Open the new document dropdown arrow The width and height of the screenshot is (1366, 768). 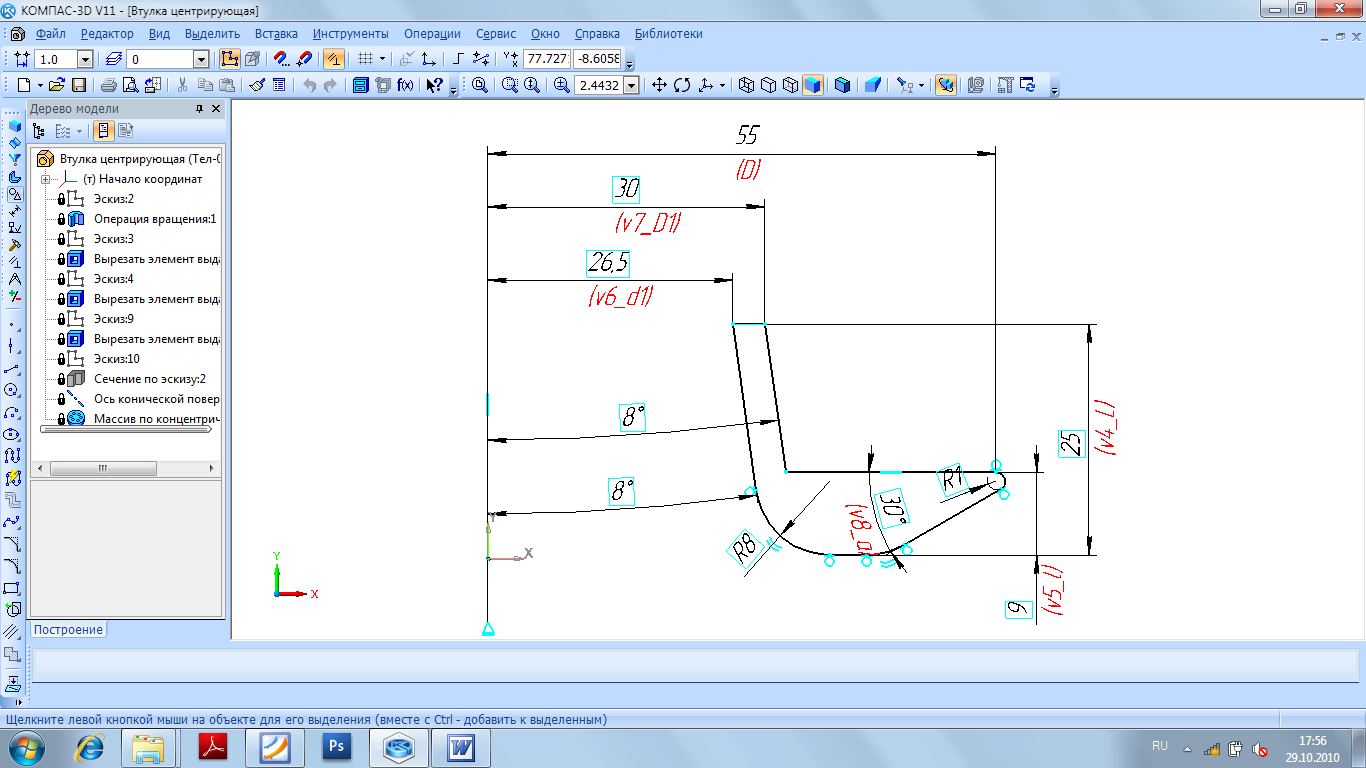(x=39, y=86)
